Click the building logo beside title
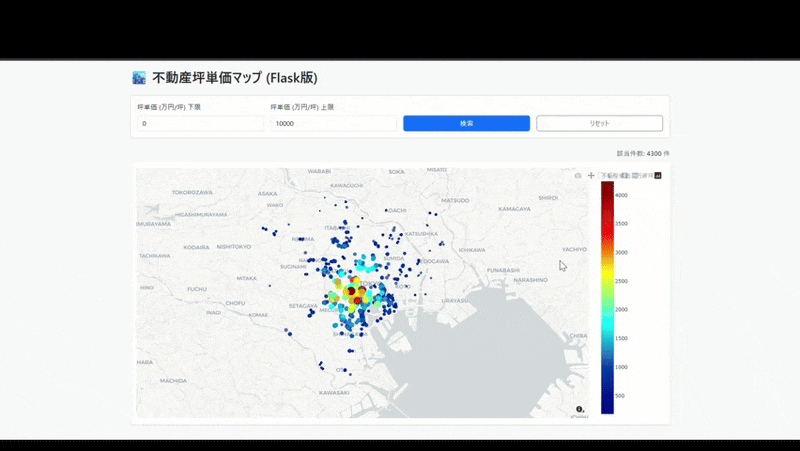Image resolution: width=800 pixels, height=451 pixels. [139, 78]
